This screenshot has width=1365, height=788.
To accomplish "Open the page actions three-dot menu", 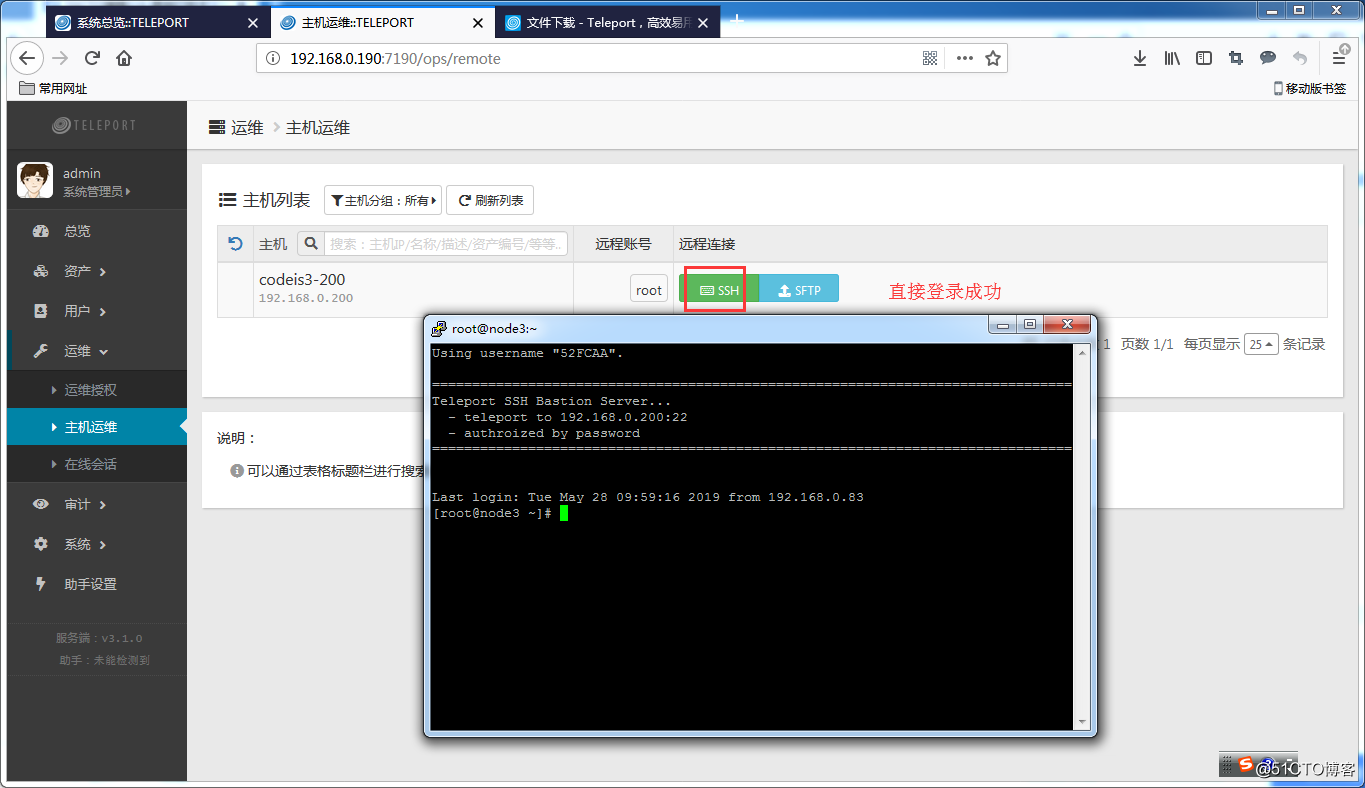I will point(964,58).
